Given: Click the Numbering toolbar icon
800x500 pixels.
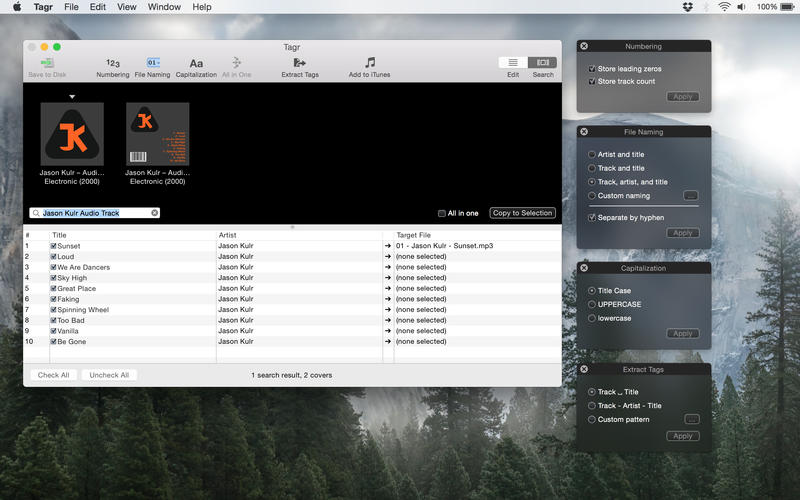Looking at the screenshot, I should [x=112, y=63].
